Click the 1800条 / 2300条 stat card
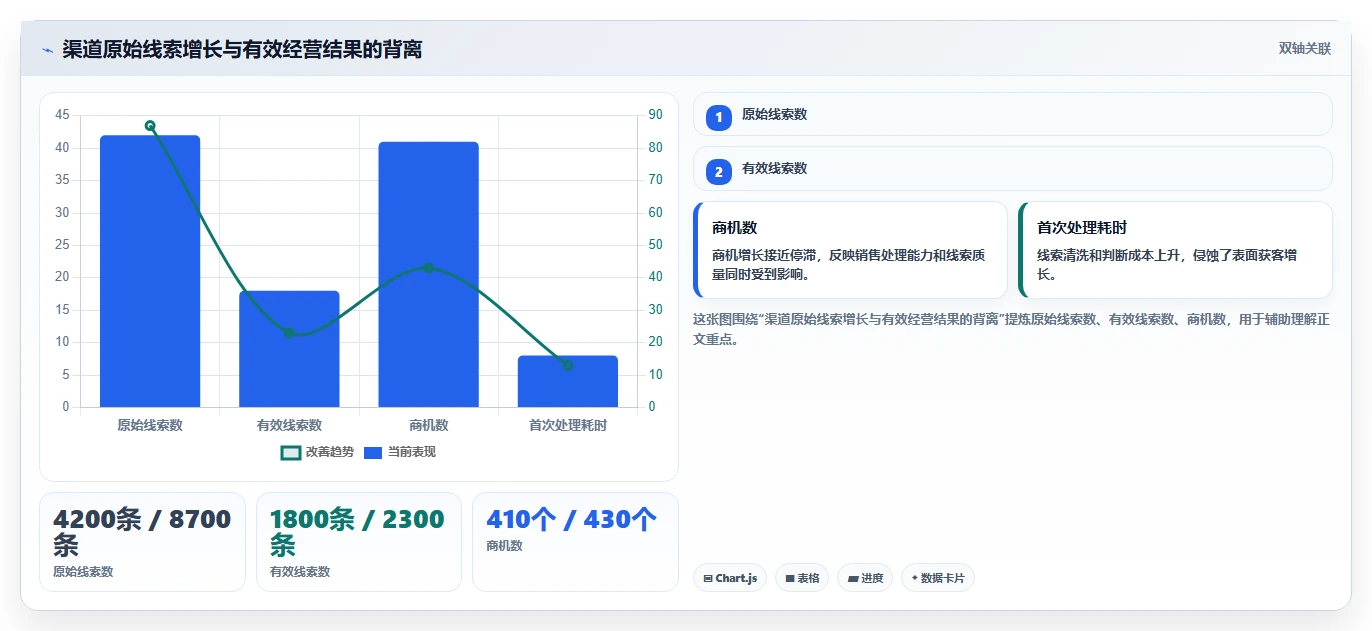The image size is (1372, 631). tap(359, 542)
